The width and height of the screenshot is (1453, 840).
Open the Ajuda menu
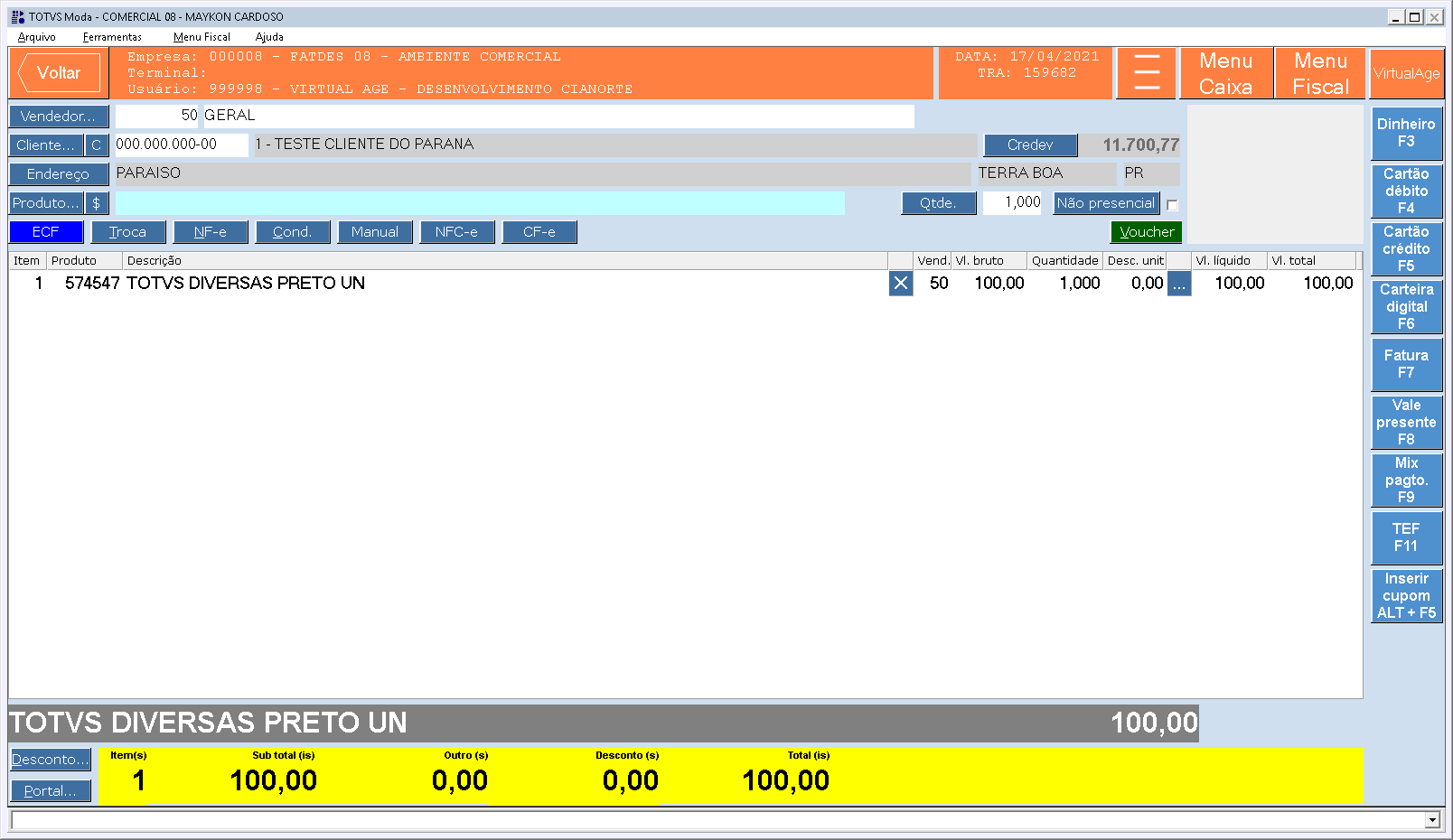269,37
